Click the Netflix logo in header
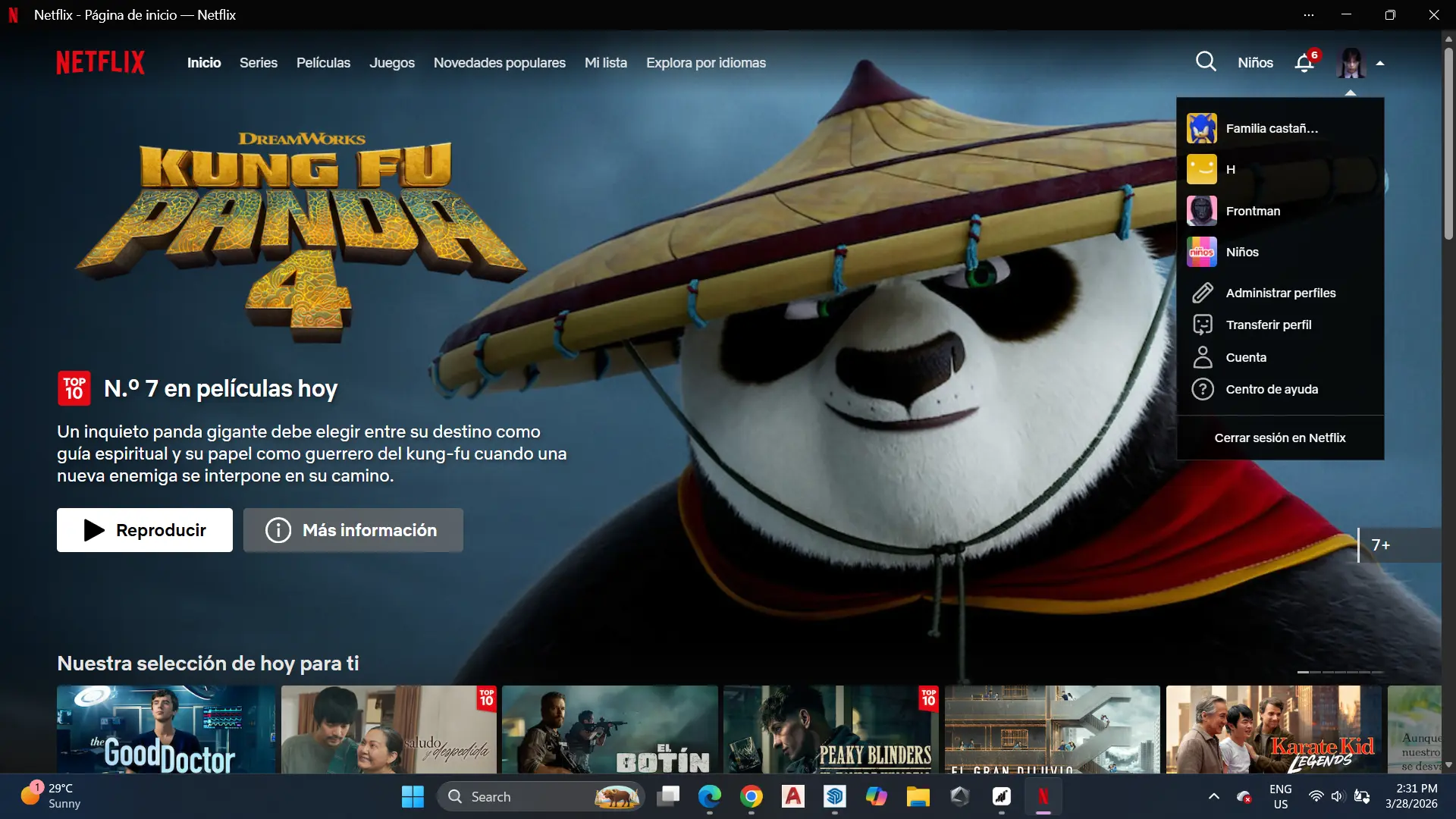The image size is (1456, 819). pyautogui.click(x=100, y=62)
